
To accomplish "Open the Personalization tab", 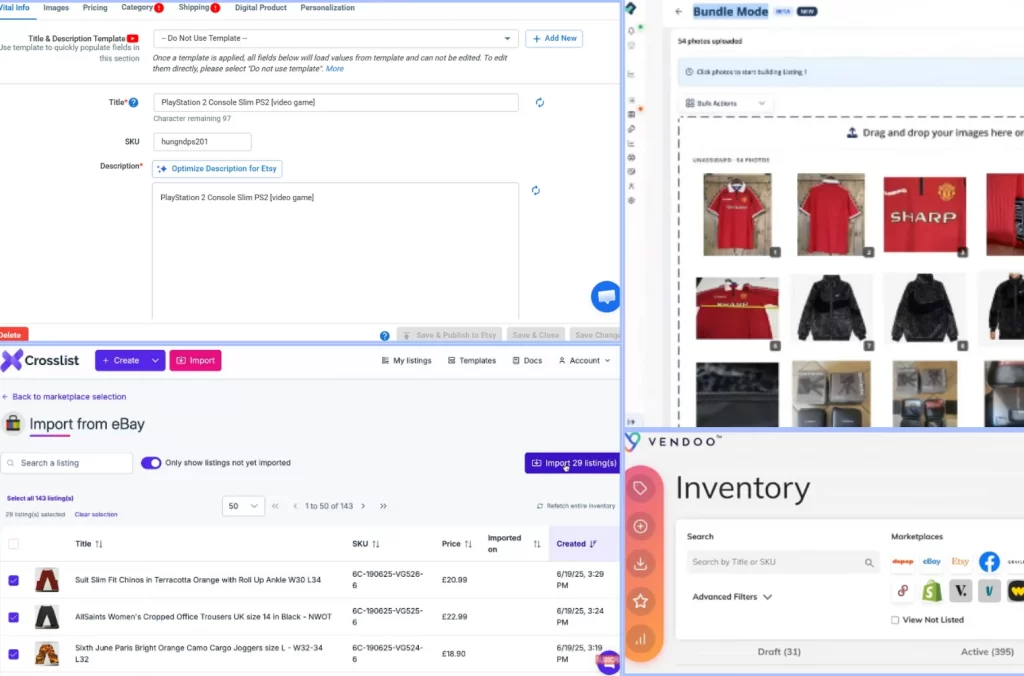I will [x=327, y=8].
